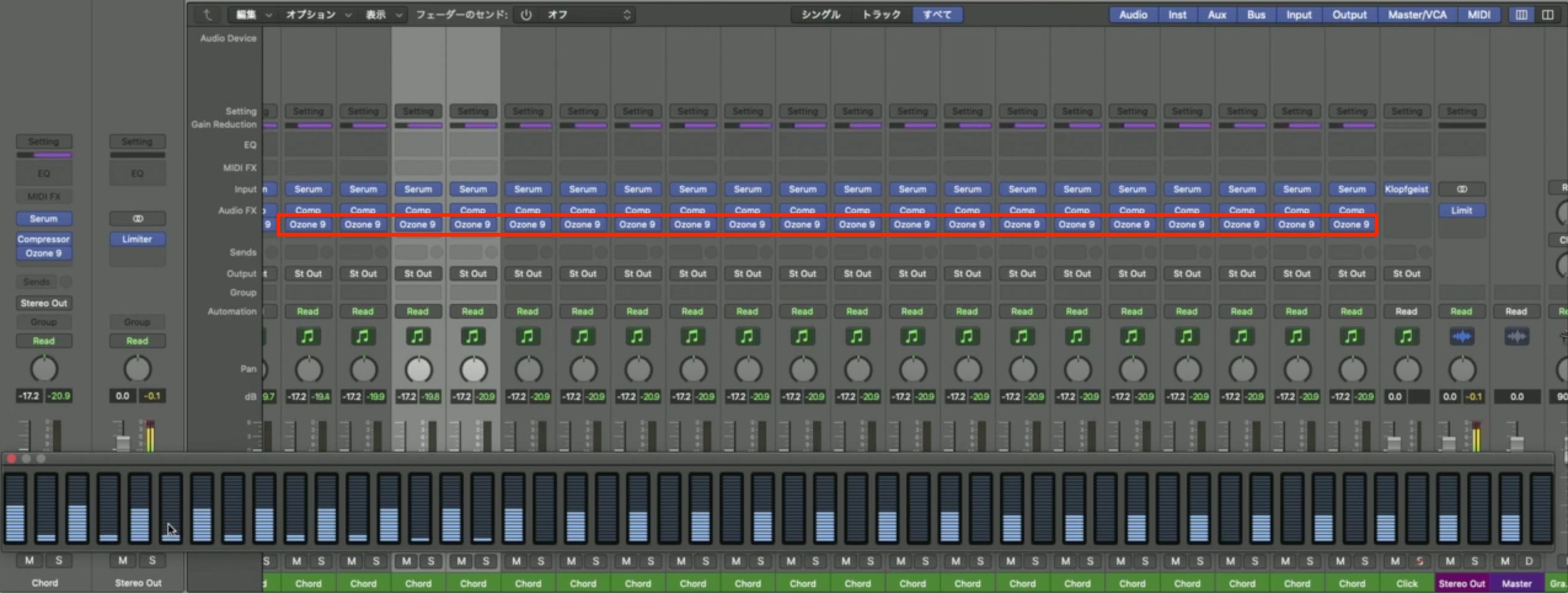Click the -19.4 peak level readout

click(320, 397)
